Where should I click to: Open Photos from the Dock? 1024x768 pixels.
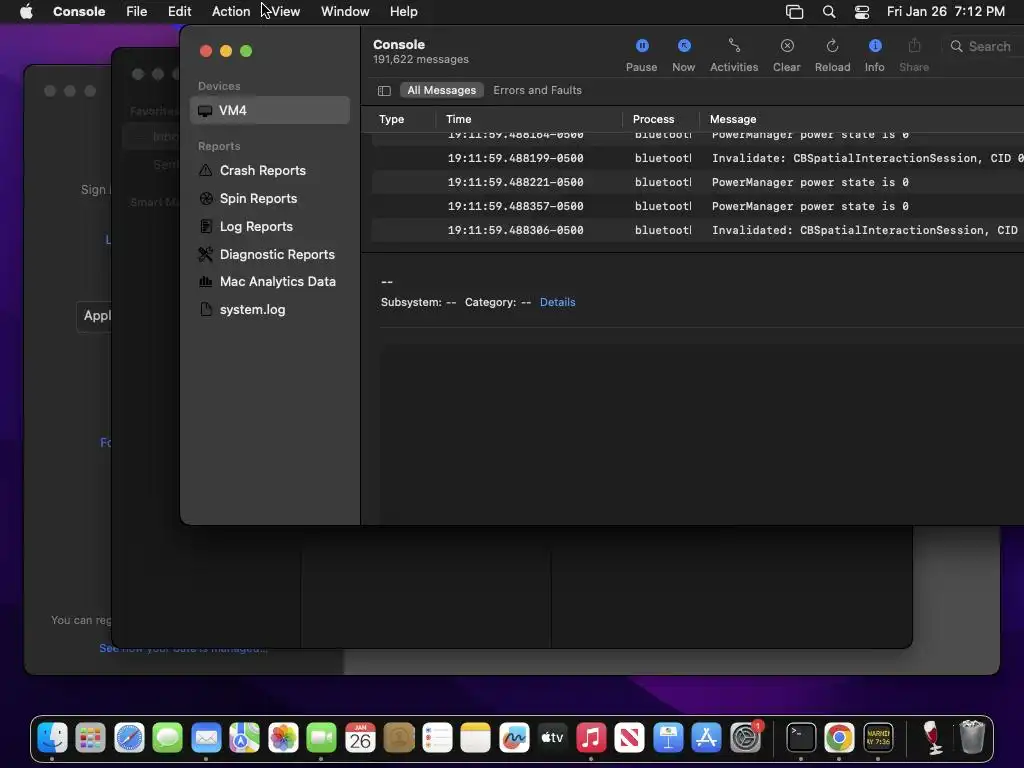click(283, 738)
